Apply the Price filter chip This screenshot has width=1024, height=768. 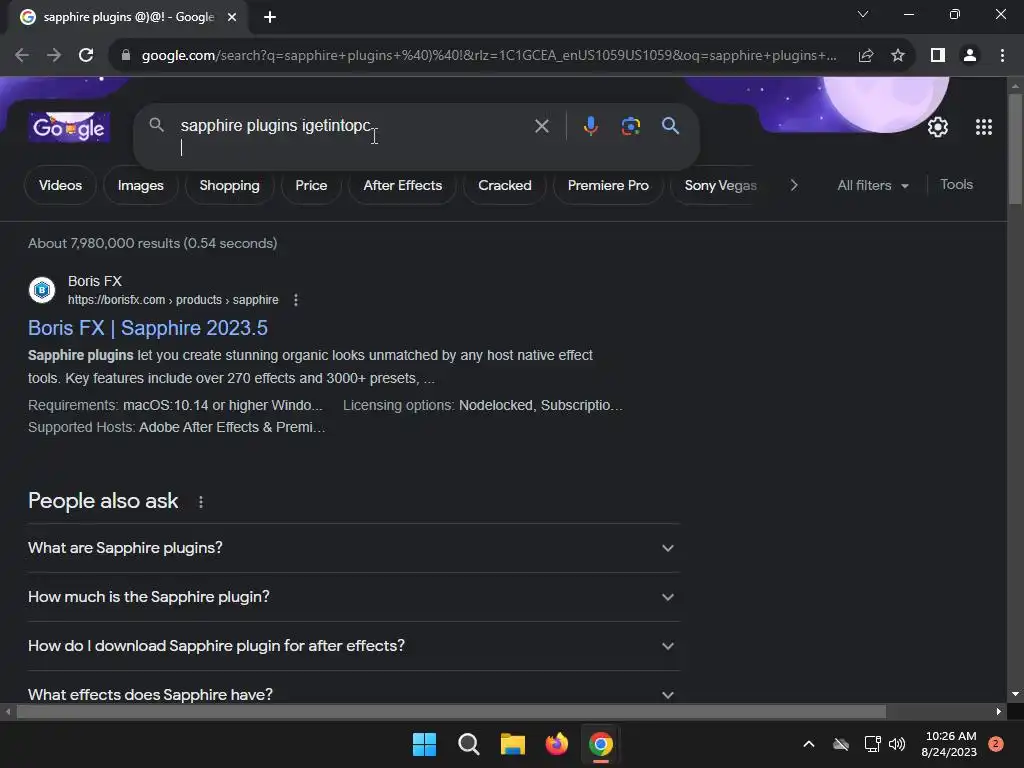coord(311,185)
